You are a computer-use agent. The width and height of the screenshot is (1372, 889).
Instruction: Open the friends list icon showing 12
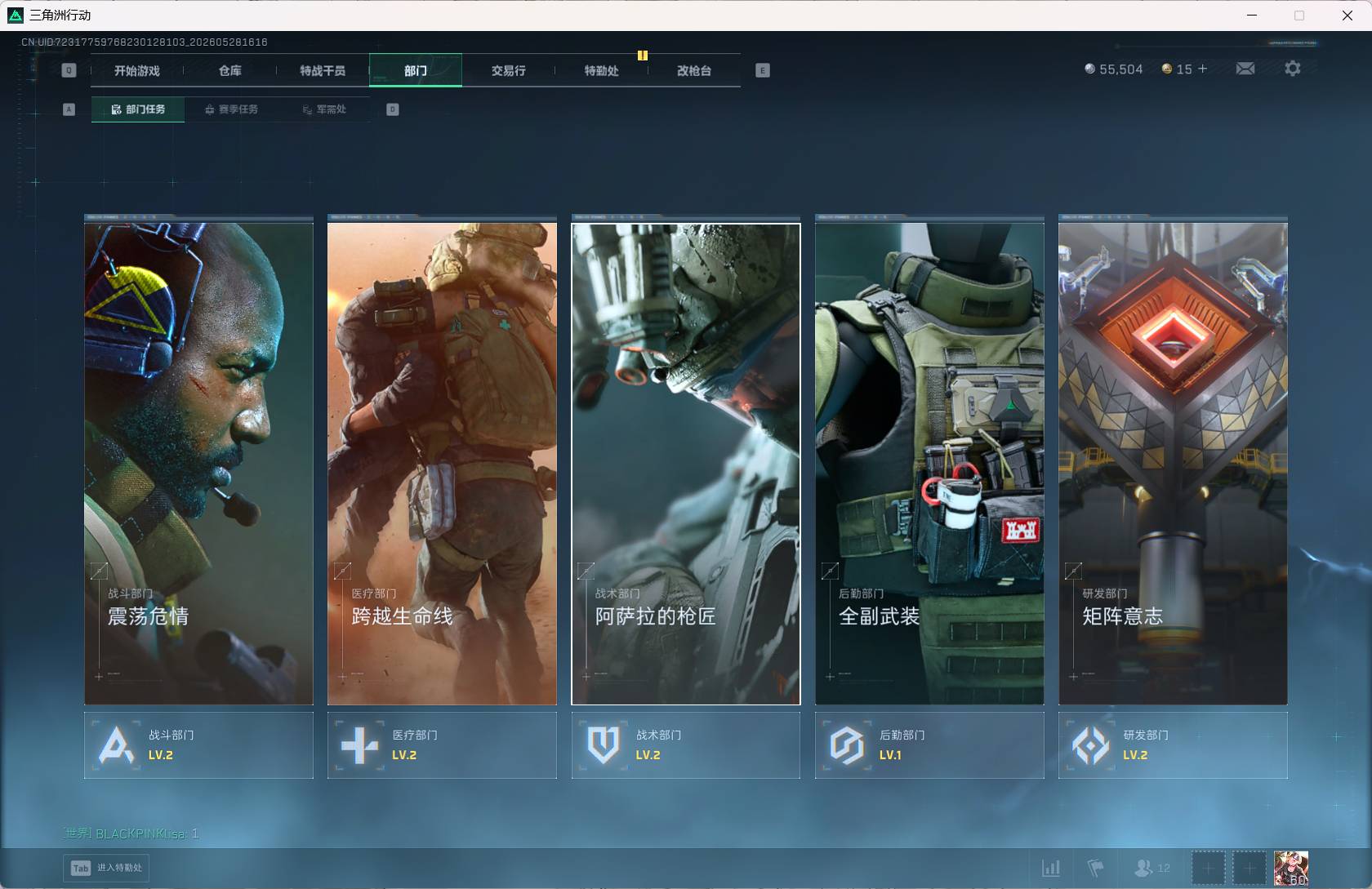click(x=1151, y=868)
